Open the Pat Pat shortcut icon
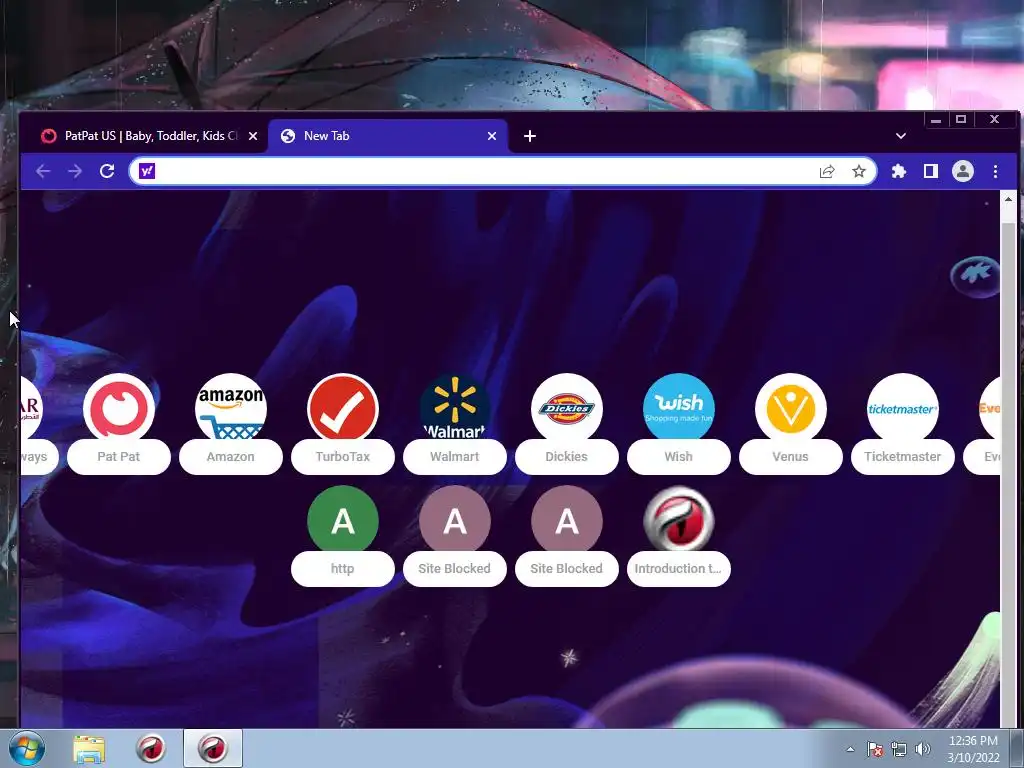This screenshot has height=768, width=1024. (x=118, y=408)
